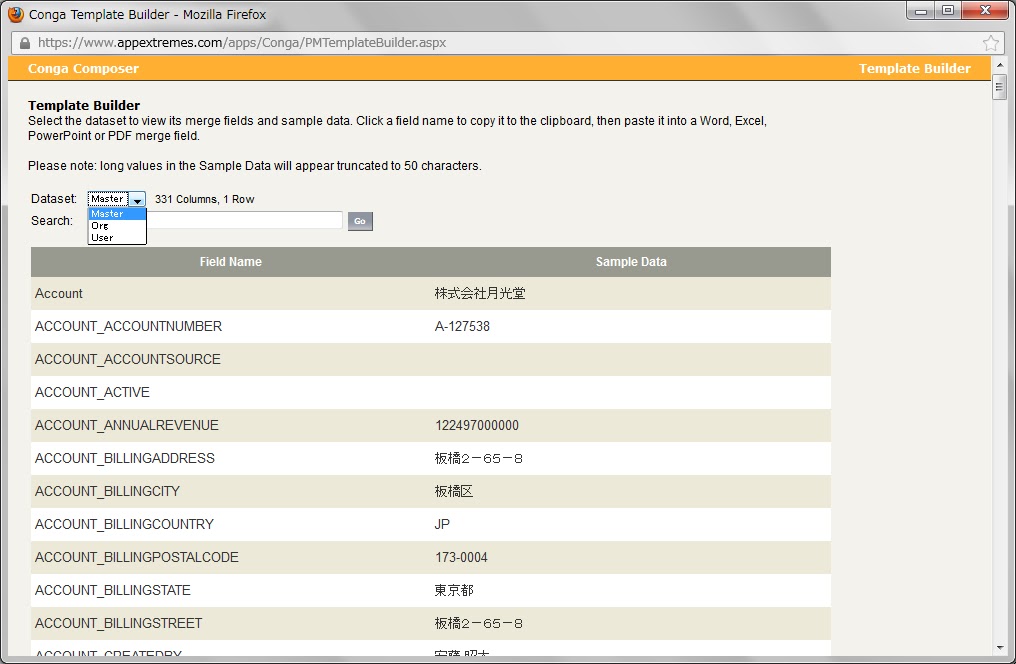Click the address bar URL
The image size is (1016, 664).
242,43
